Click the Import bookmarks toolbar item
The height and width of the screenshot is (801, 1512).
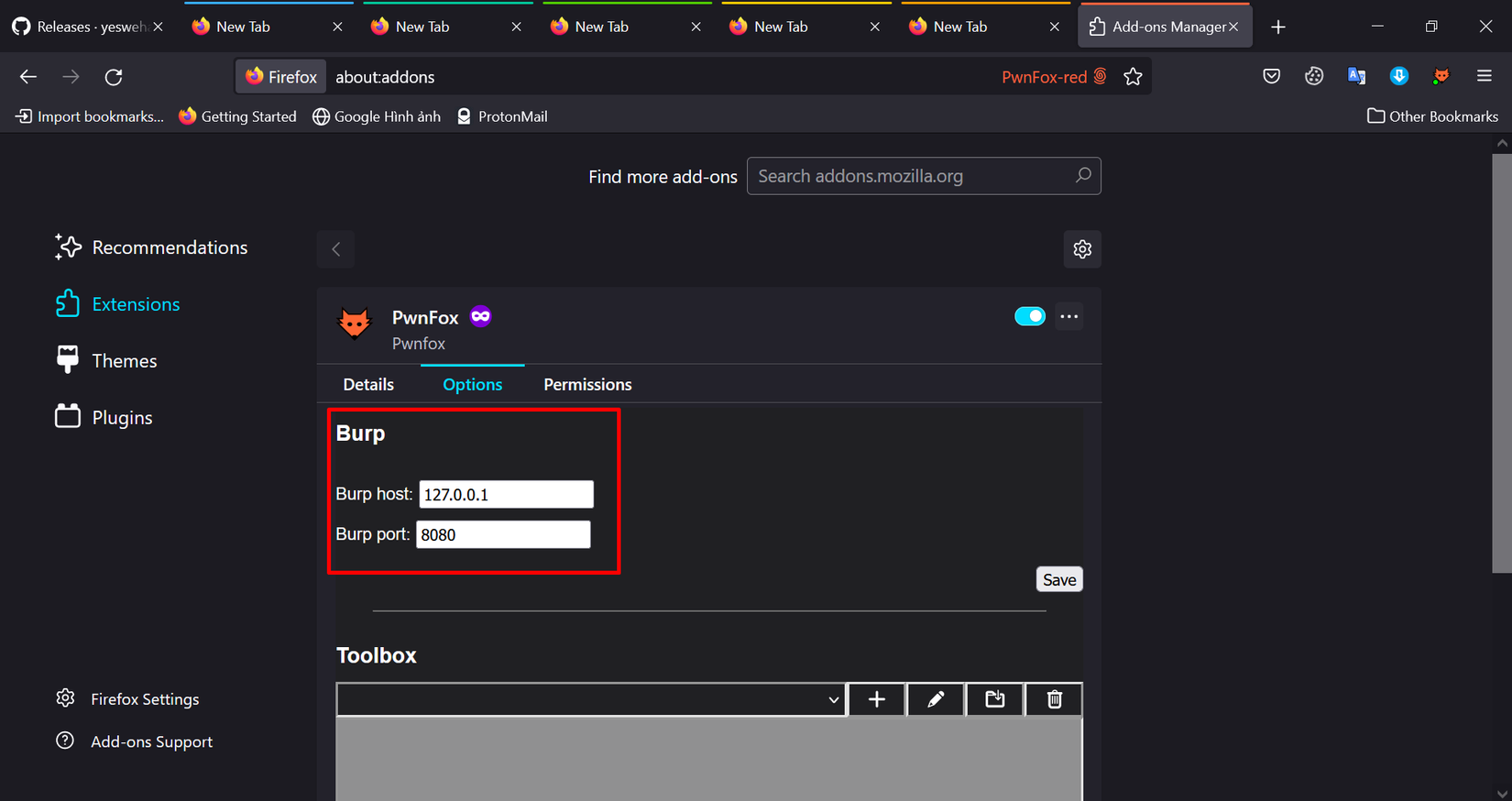tap(89, 116)
